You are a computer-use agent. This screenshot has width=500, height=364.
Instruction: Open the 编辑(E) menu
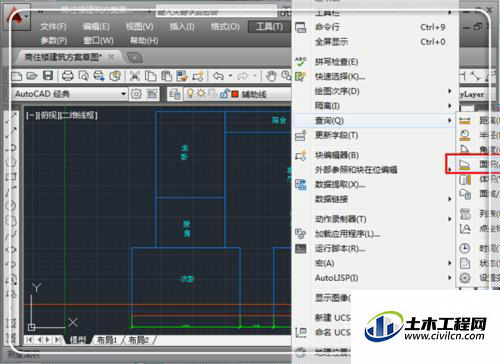96,27
